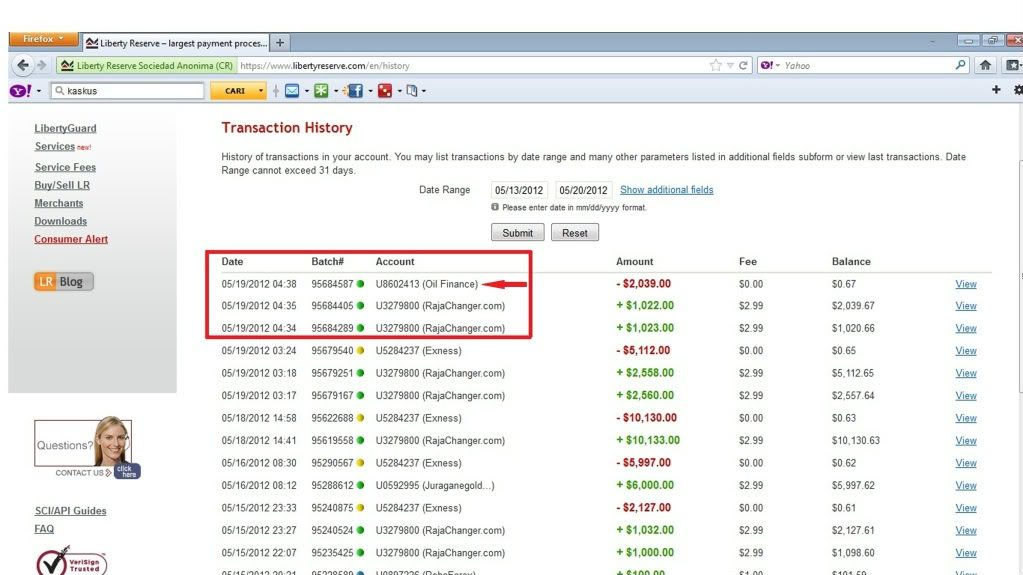Click the red dice toolbar icon
The image size is (1023, 575).
385,91
